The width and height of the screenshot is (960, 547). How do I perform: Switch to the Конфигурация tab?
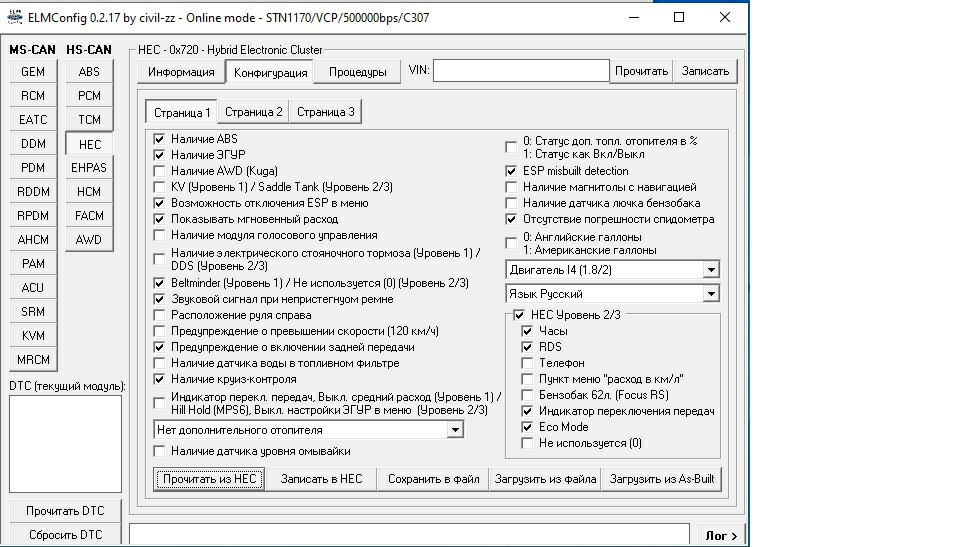coord(270,72)
